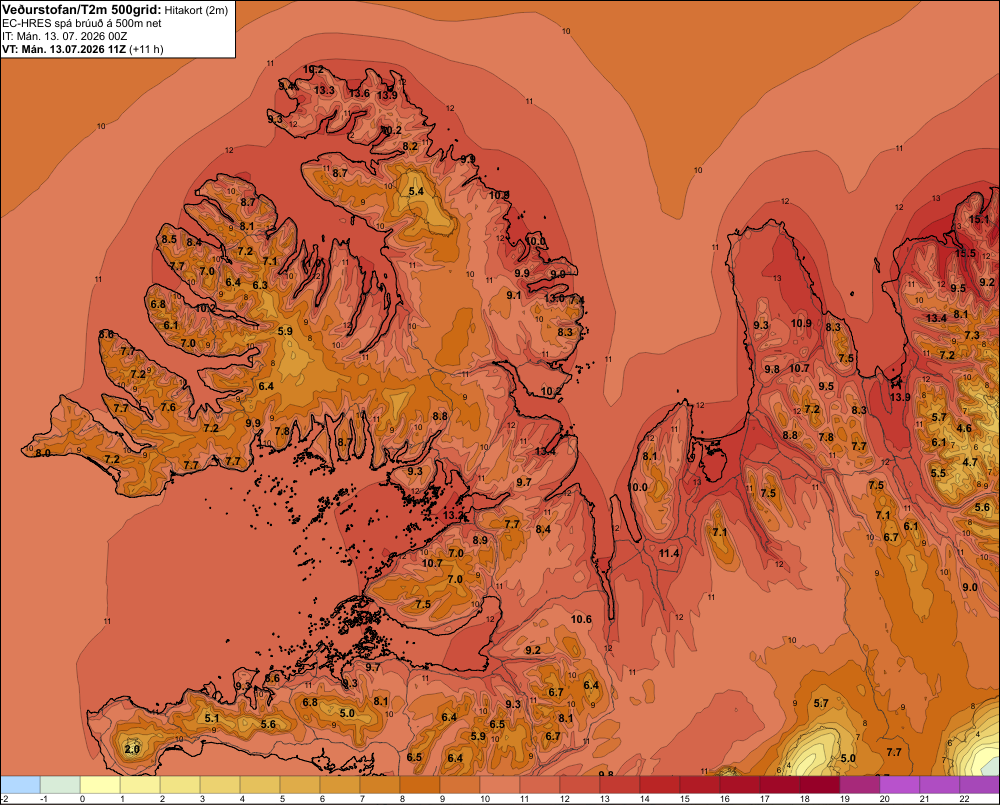Screen dimensions: 1000x805
Task: Click the 13.6 label in northern peninsula
Action: pyautogui.click(x=359, y=93)
